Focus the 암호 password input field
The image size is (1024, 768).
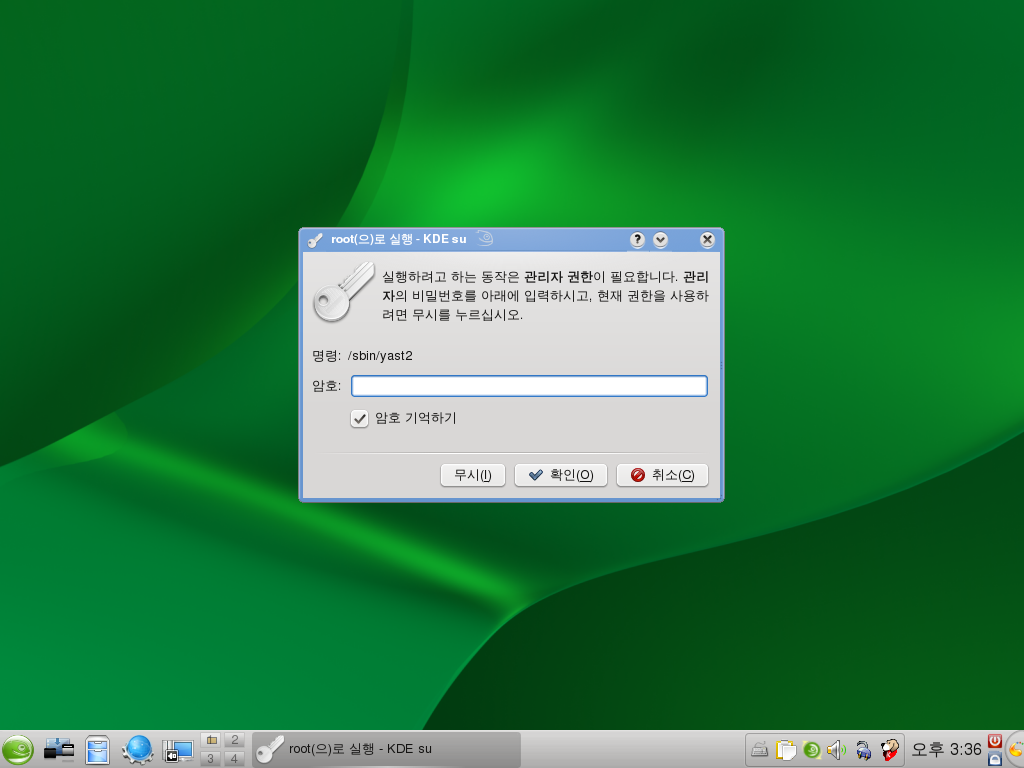click(529, 386)
